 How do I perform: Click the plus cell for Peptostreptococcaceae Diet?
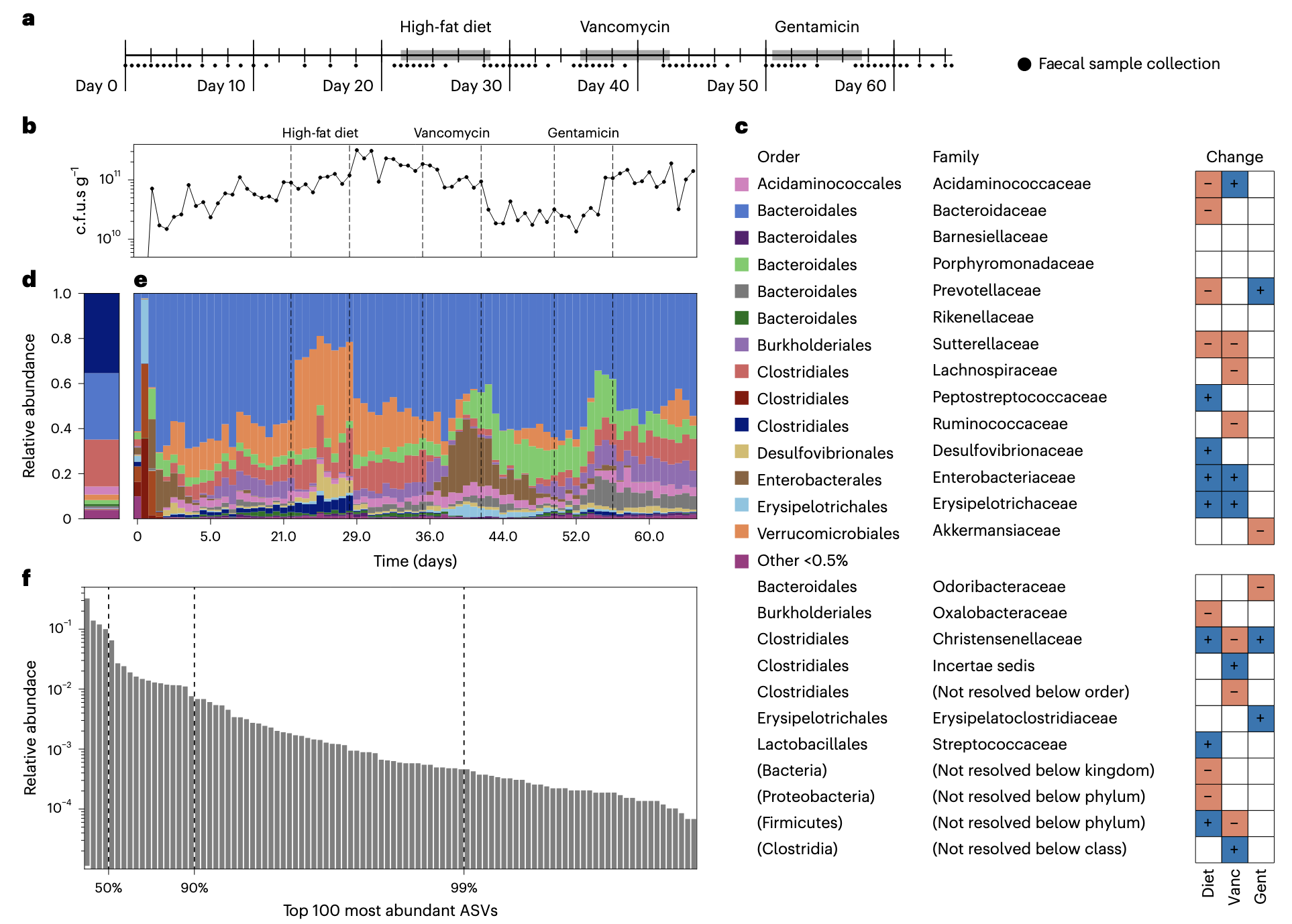pos(1208,398)
